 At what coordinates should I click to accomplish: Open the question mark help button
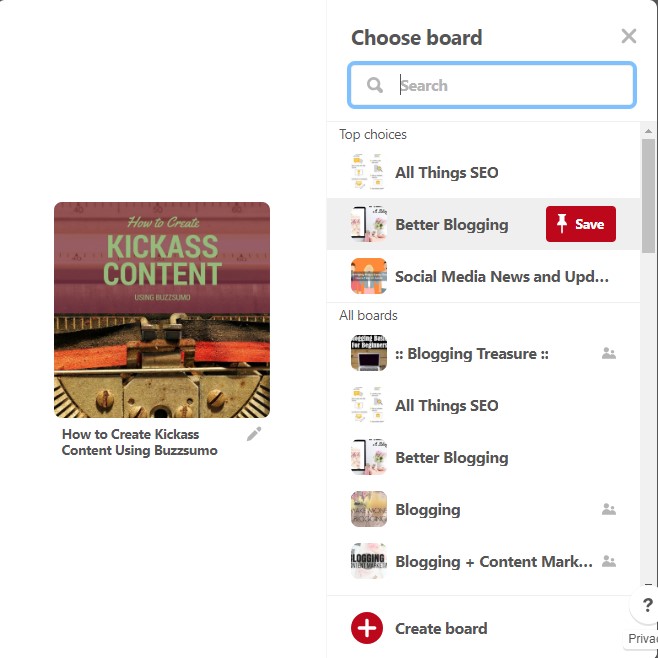[647, 605]
